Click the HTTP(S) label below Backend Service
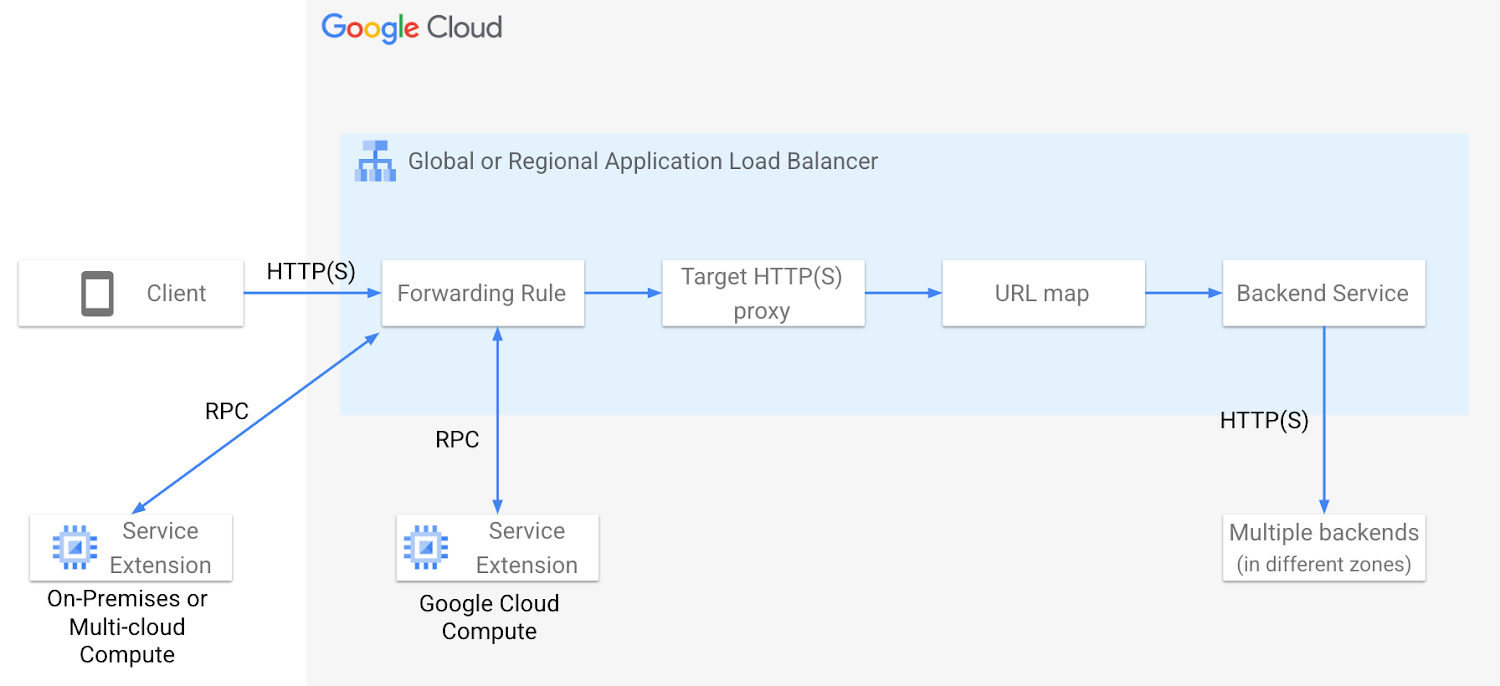Image resolution: width=1500 pixels, height=686 pixels. click(1264, 421)
